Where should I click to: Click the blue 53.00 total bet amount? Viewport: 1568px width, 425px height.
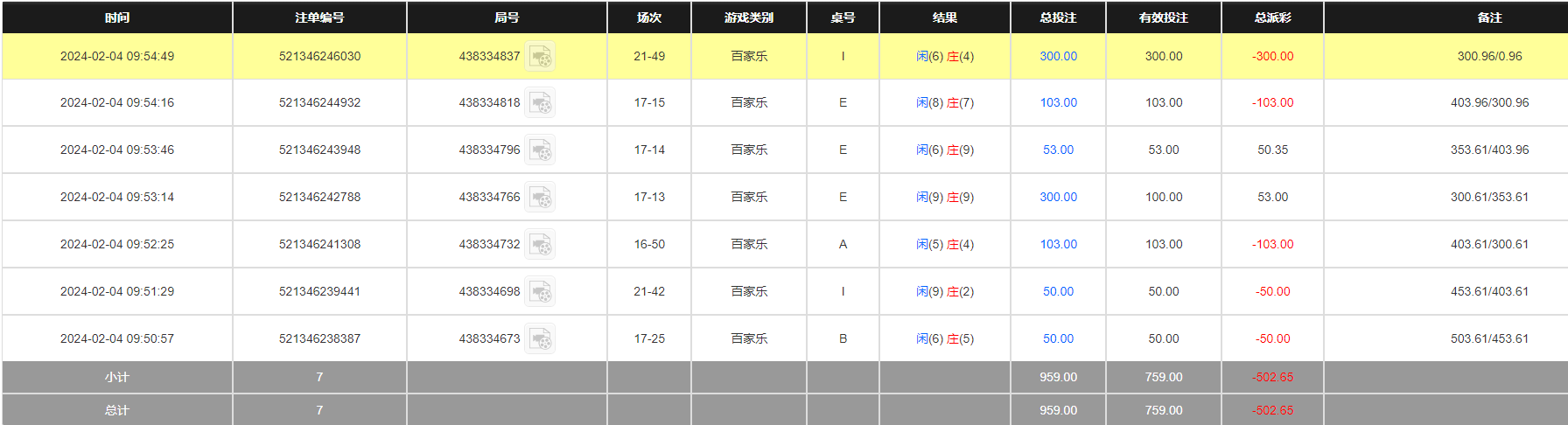[1058, 150]
